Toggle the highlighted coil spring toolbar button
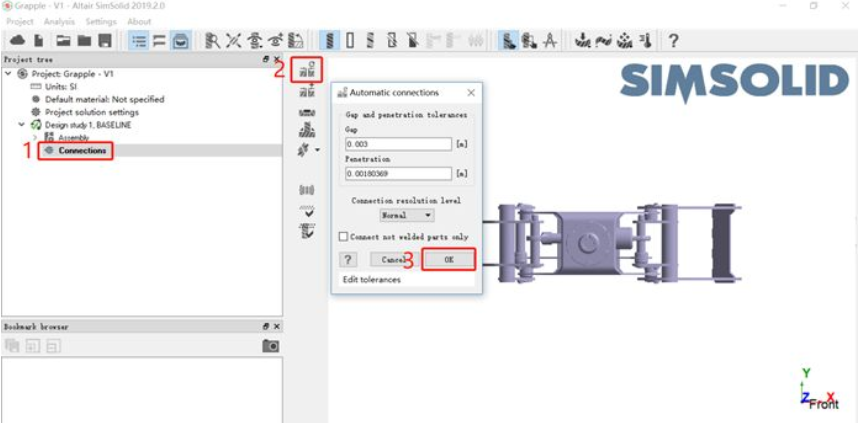 coord(331,40)
